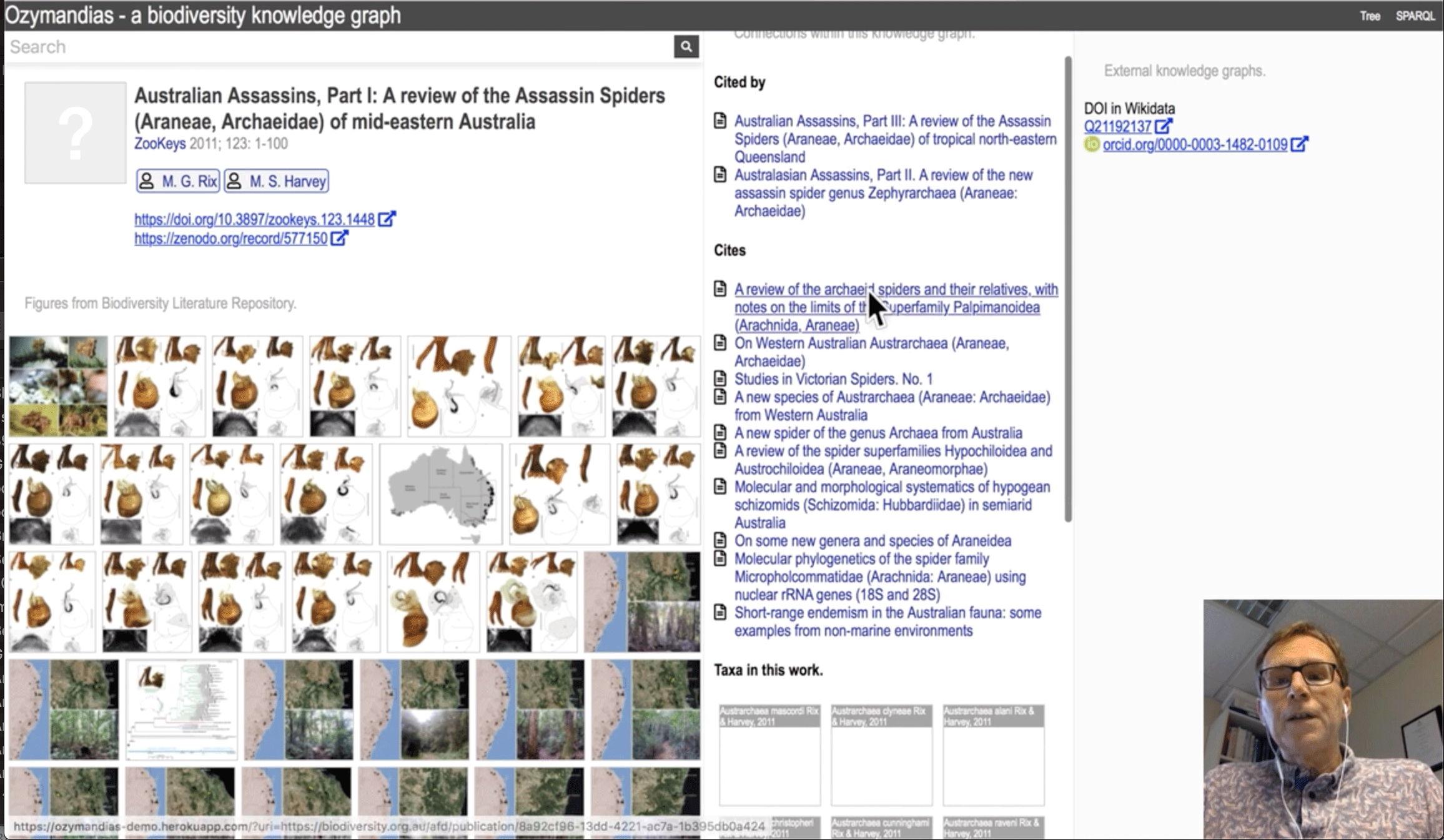
Task: Click the person icon on the M. G. Rix button
Action: 147,181
